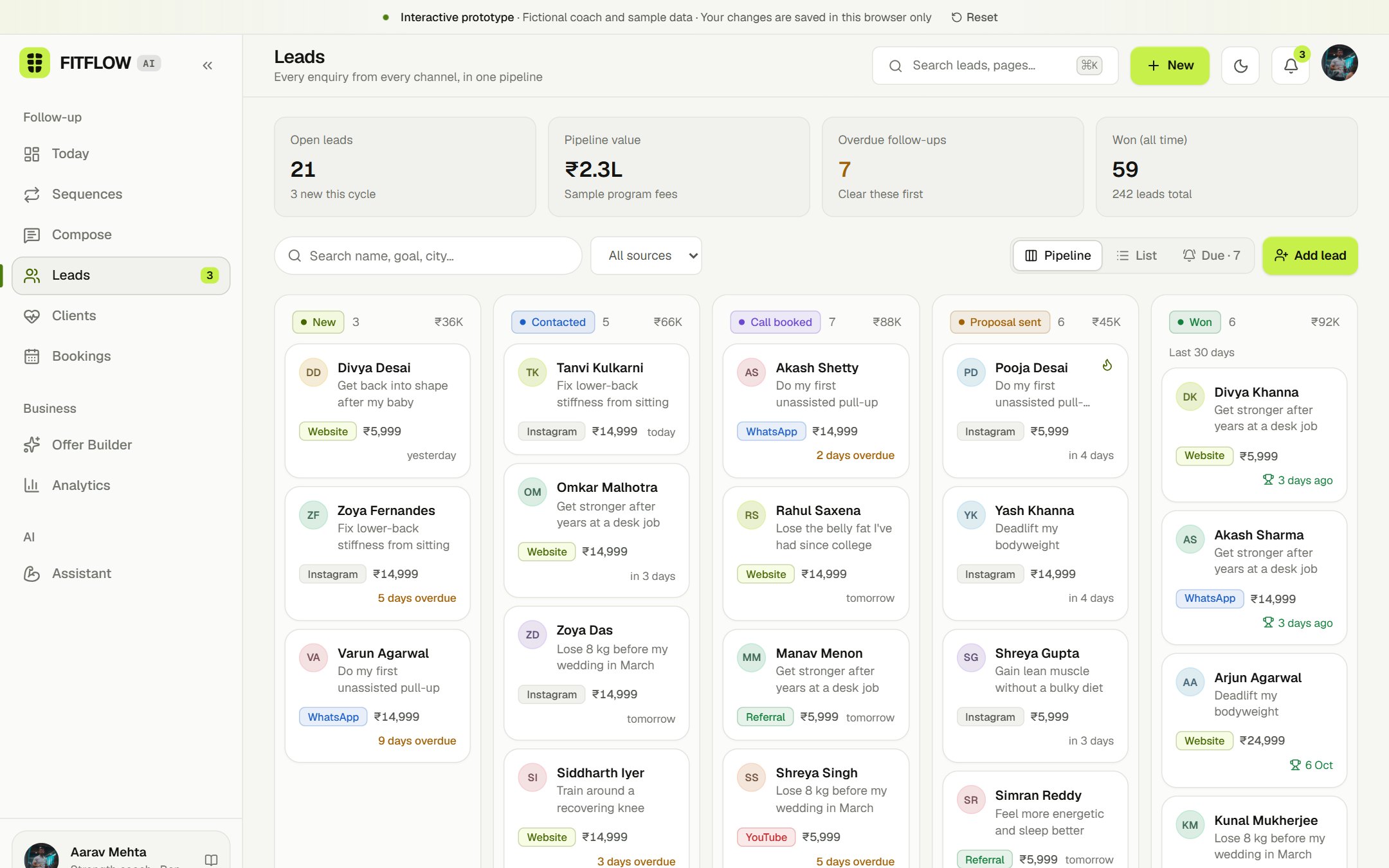Viewport: 1389px width, 868px height.
Task: Click the Offer Builder sparkle icon
Action: (x=32, y=445)
